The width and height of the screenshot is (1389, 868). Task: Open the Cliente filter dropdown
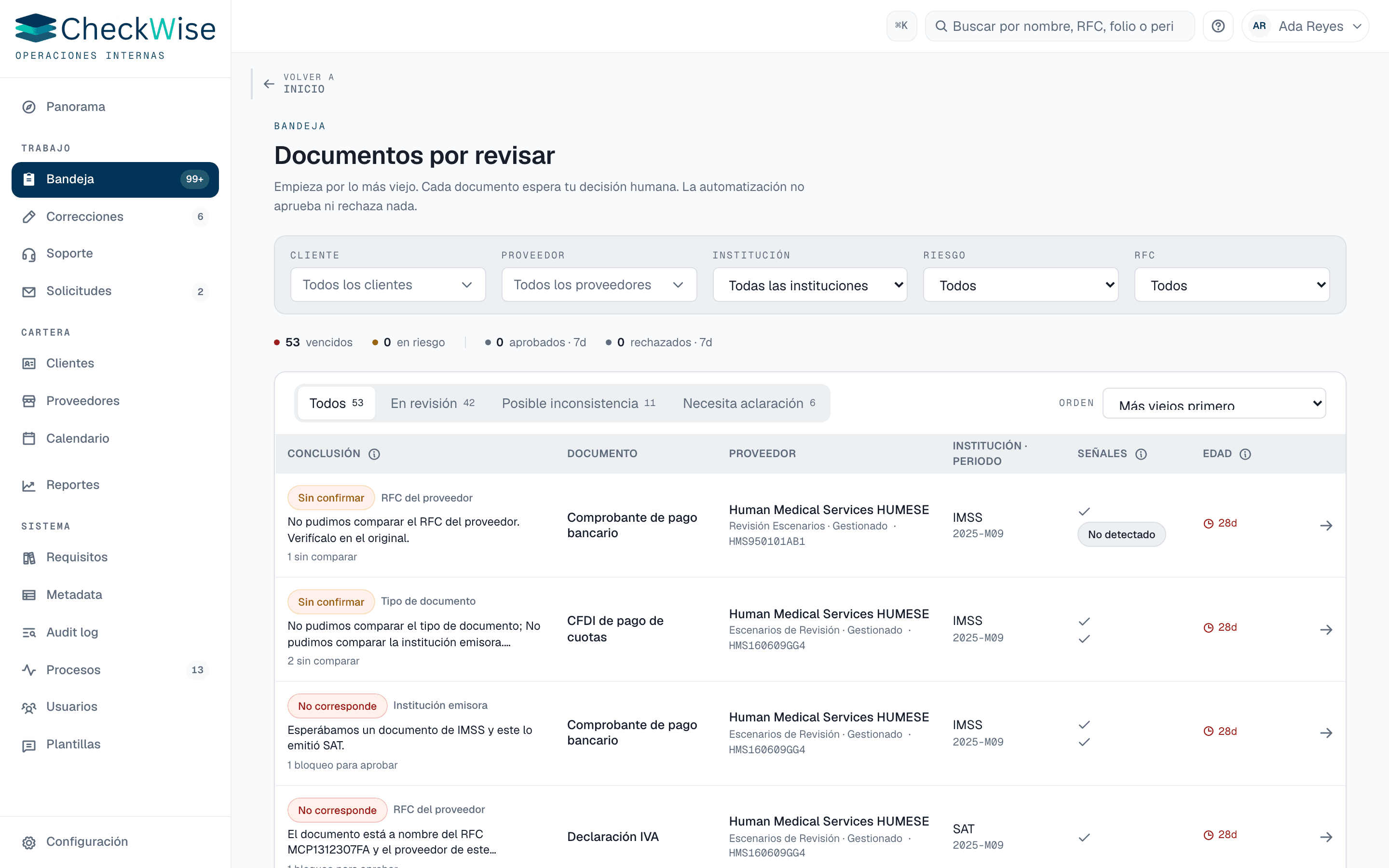click(x=388, y=285)
